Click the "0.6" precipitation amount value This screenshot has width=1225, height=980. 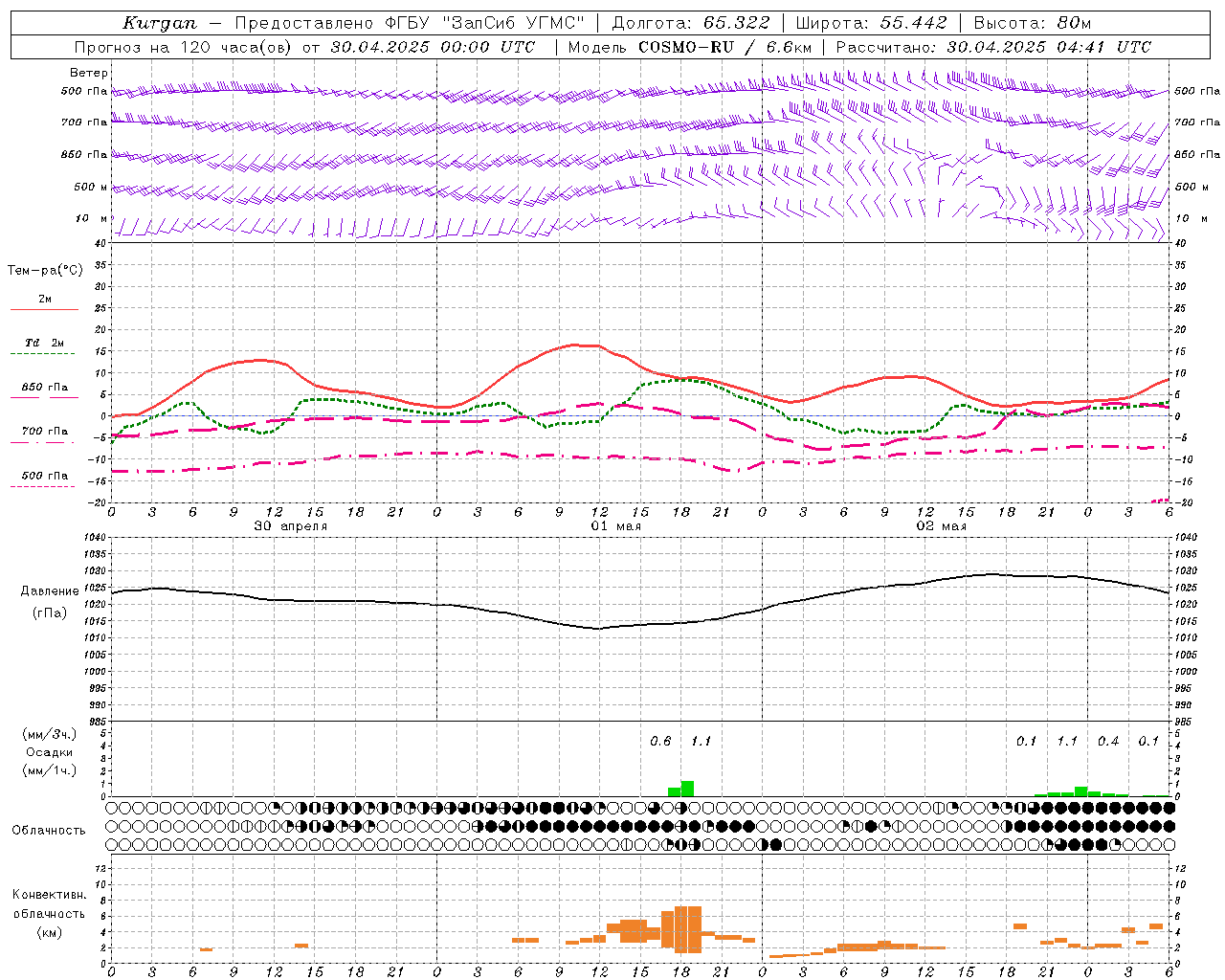tap(660, 742)
